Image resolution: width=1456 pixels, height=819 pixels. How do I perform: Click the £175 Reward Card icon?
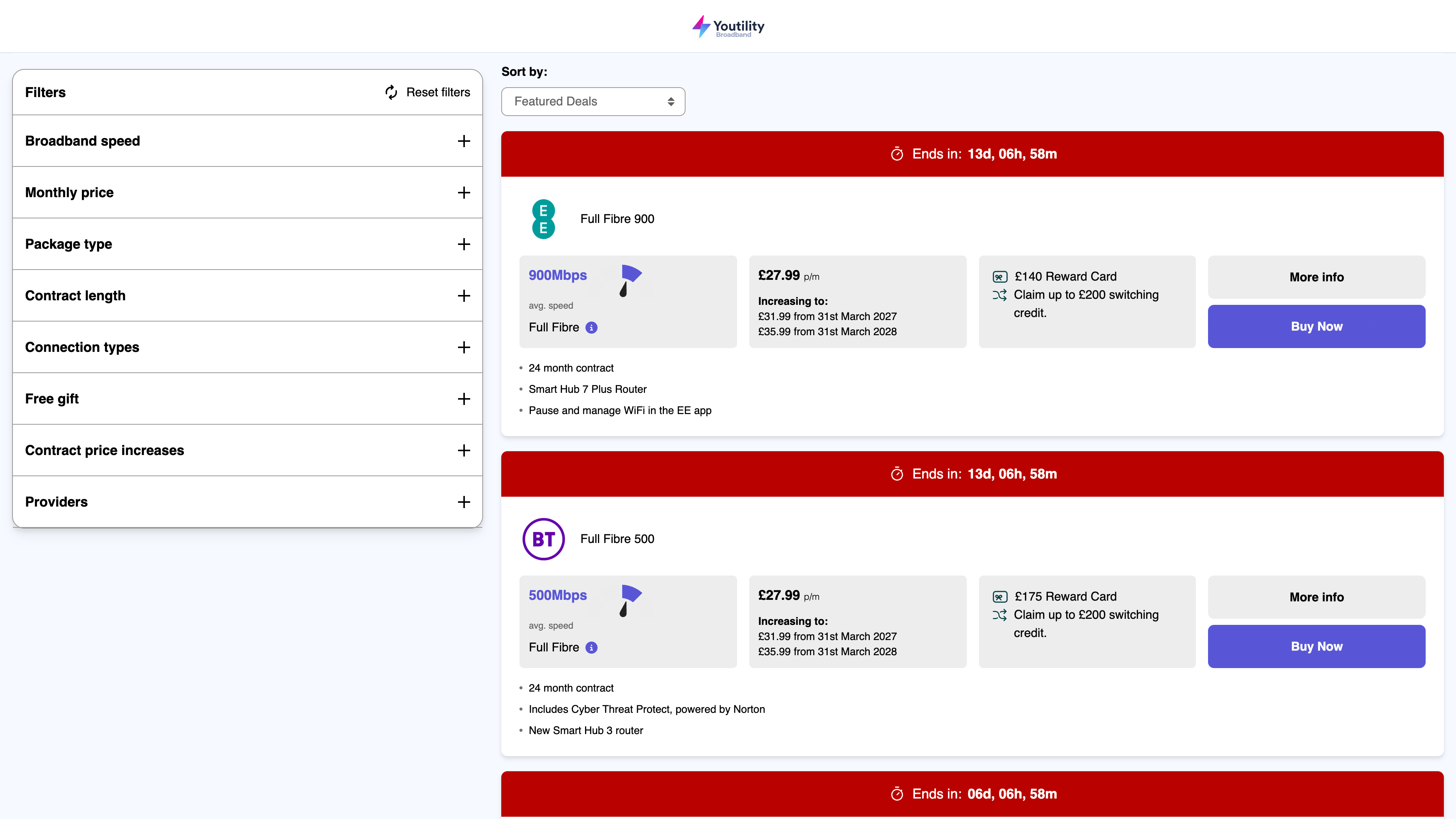coord(1000,597)
